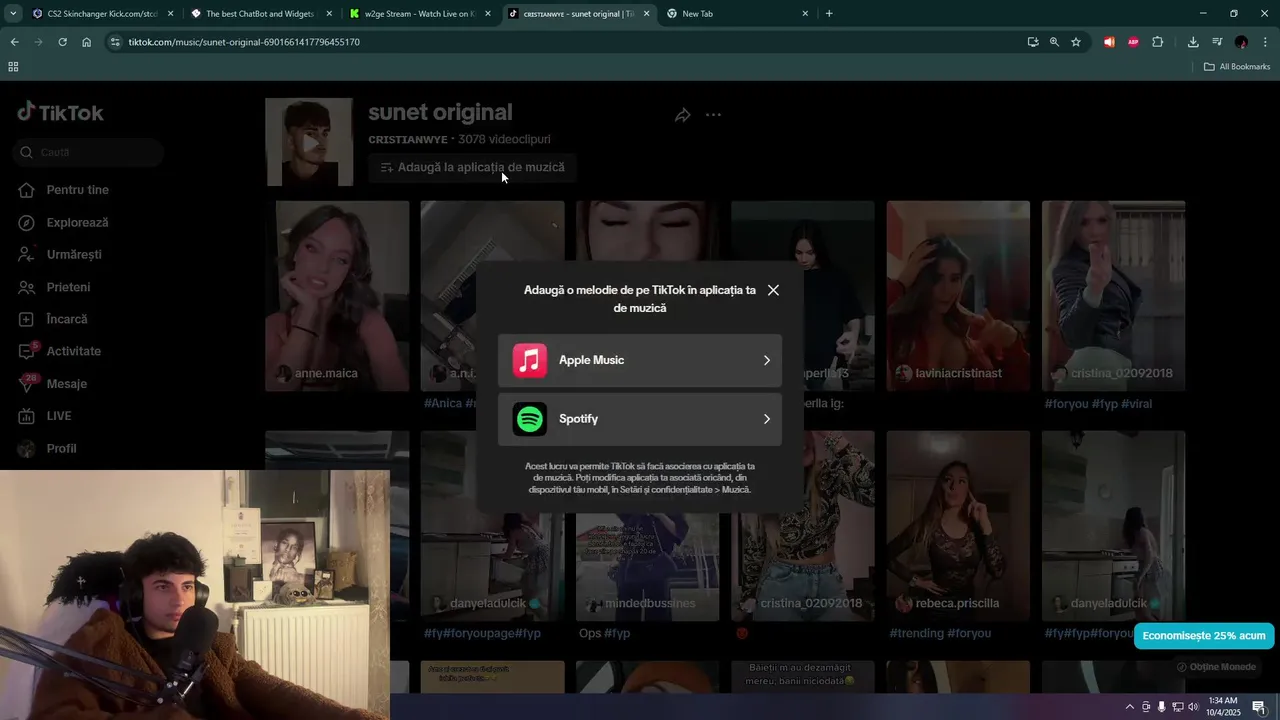Open the Adblock Plus extension

pos(1133,42)
